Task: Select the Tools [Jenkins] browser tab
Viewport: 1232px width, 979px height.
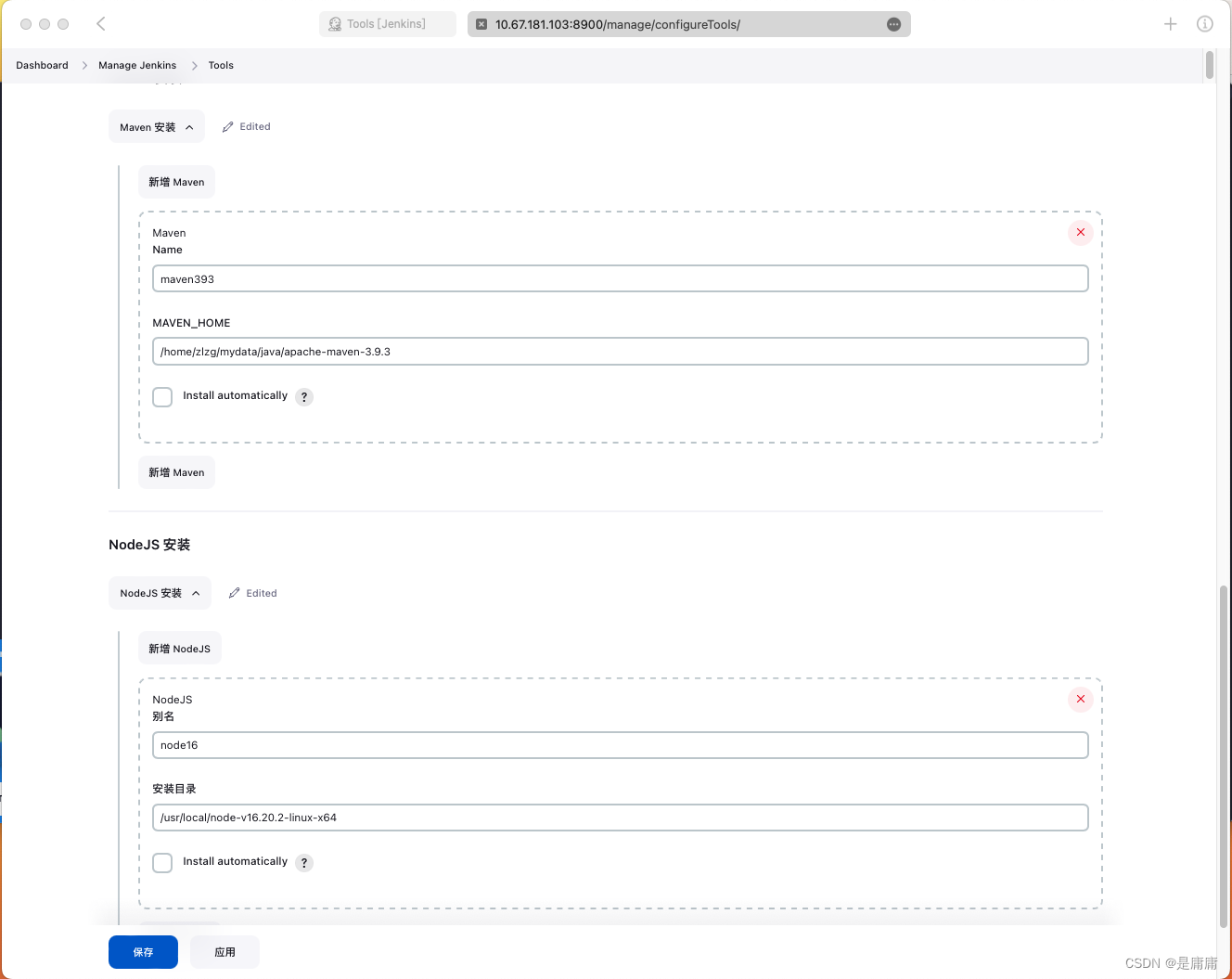Action: [388, 24]
